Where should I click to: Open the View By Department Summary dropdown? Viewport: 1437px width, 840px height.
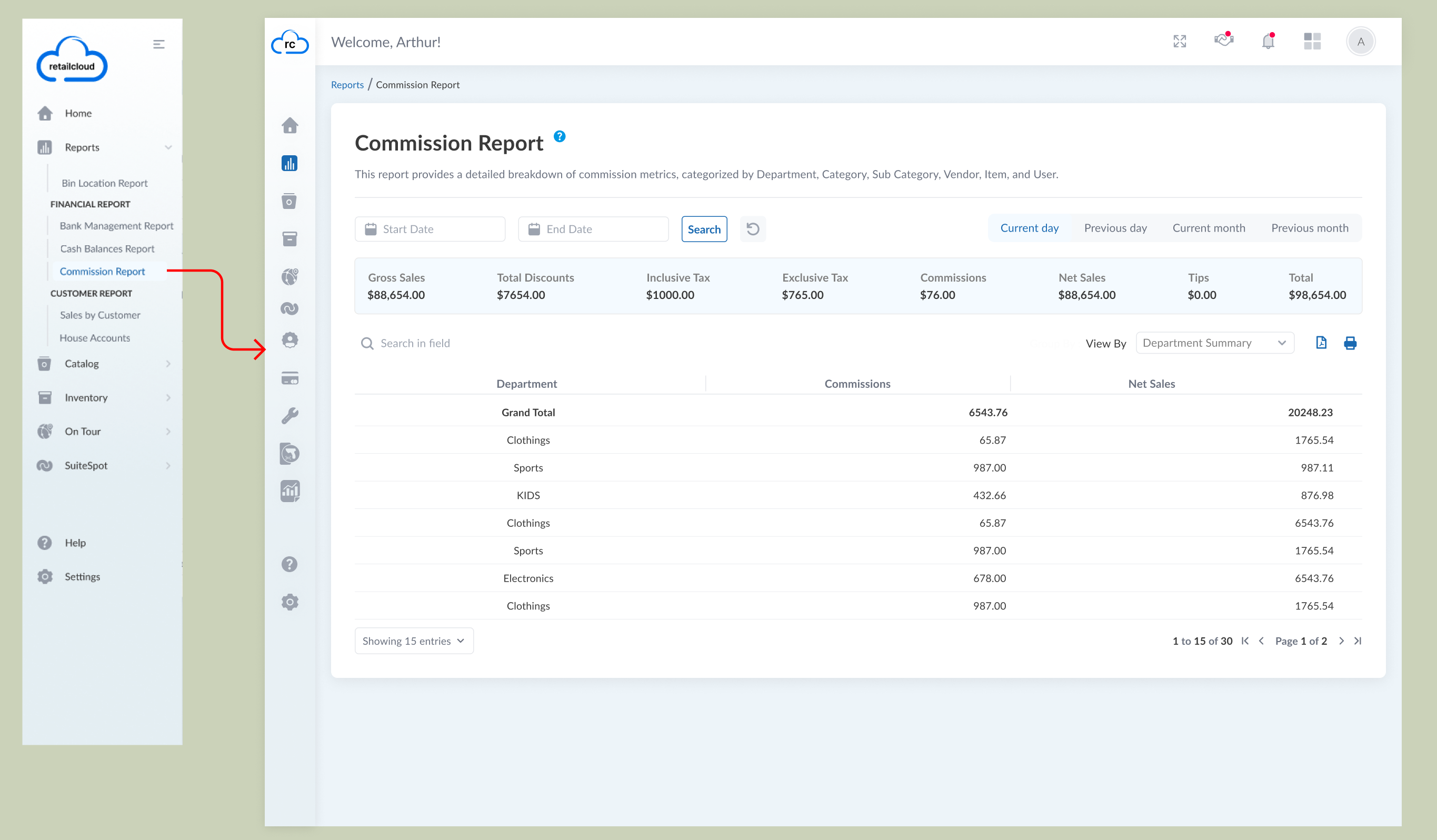point(1215,343)
